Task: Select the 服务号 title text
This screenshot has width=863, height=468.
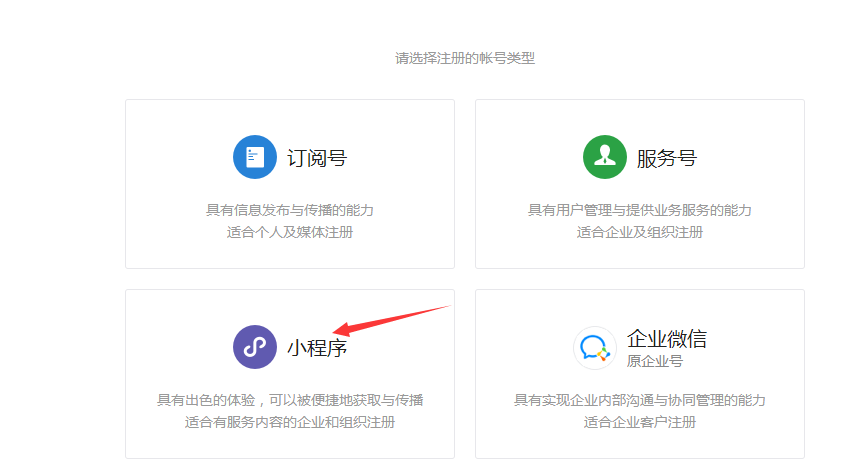Action: (x=667, y=159)
